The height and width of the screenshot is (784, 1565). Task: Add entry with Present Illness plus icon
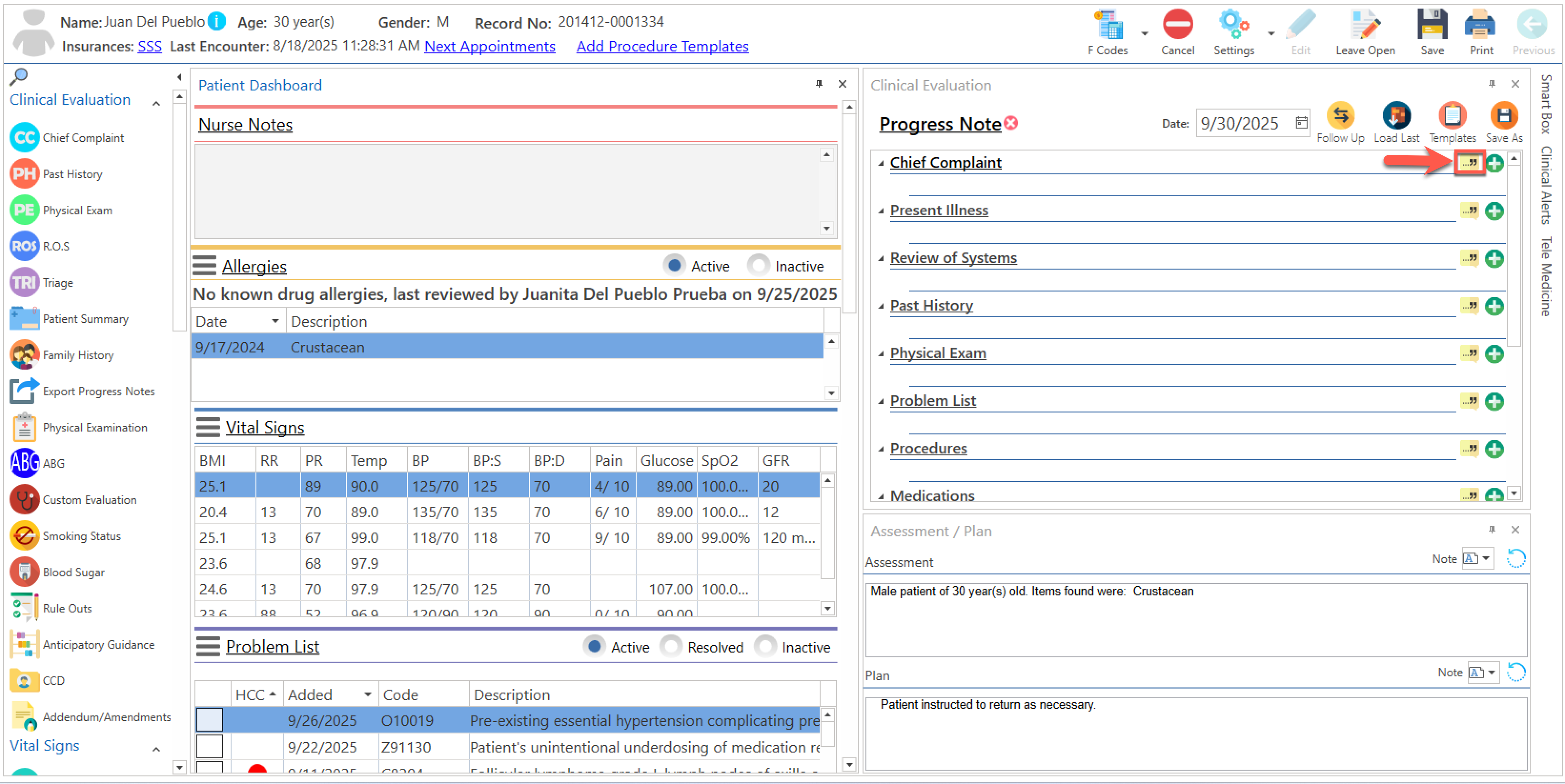click(1494, 211)
